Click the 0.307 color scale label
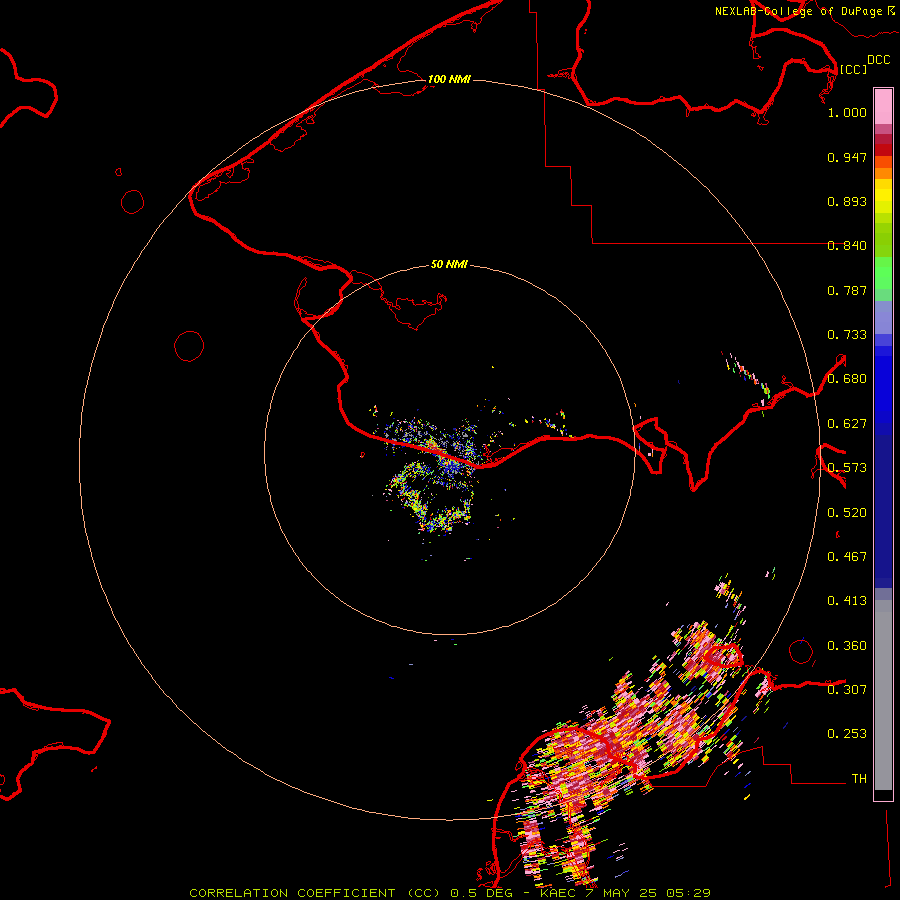This screenshot has width=900, height=900. [847, 690]
